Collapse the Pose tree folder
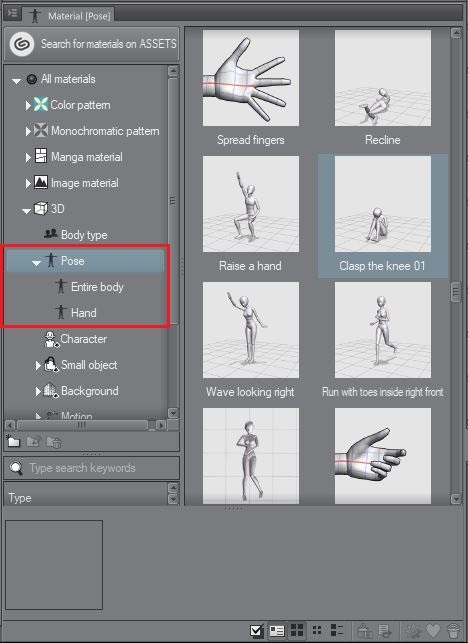 coord(37,262)
